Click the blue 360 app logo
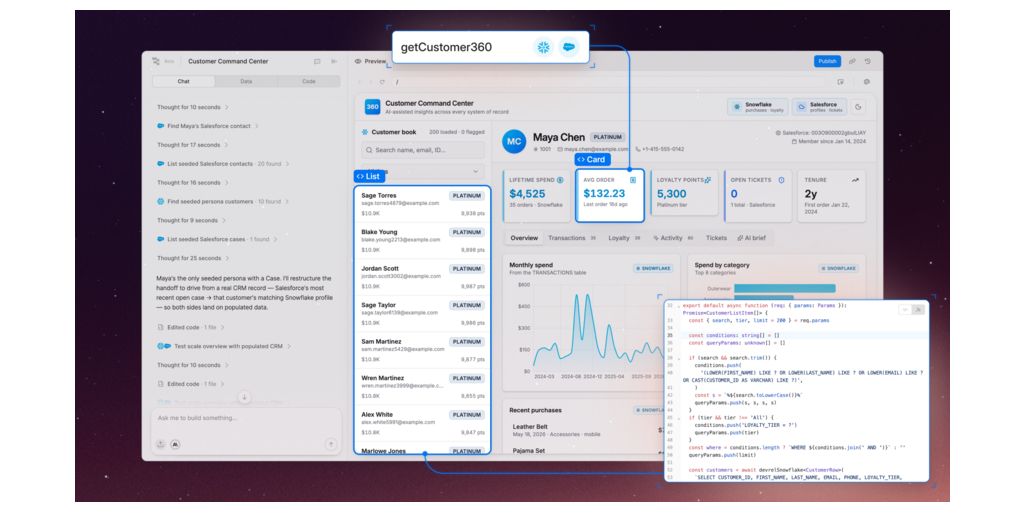The width and height of the screenshot is (1024, 512). point(372,106)
